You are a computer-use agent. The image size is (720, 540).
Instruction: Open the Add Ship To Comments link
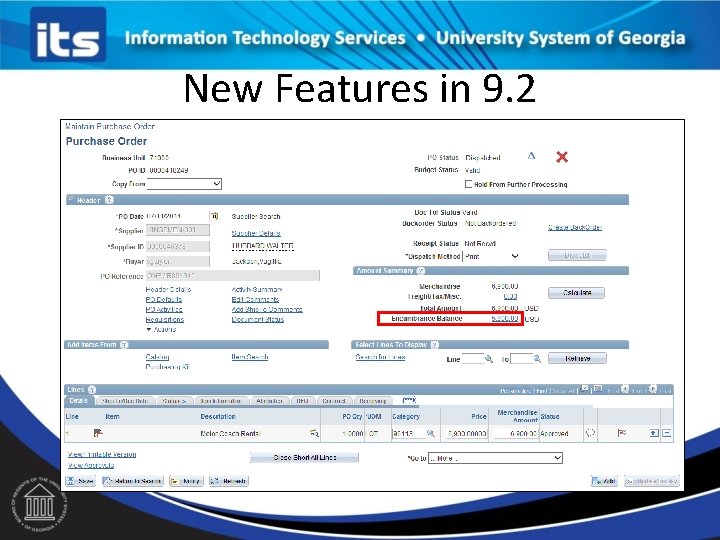click(x=267, y=309)
